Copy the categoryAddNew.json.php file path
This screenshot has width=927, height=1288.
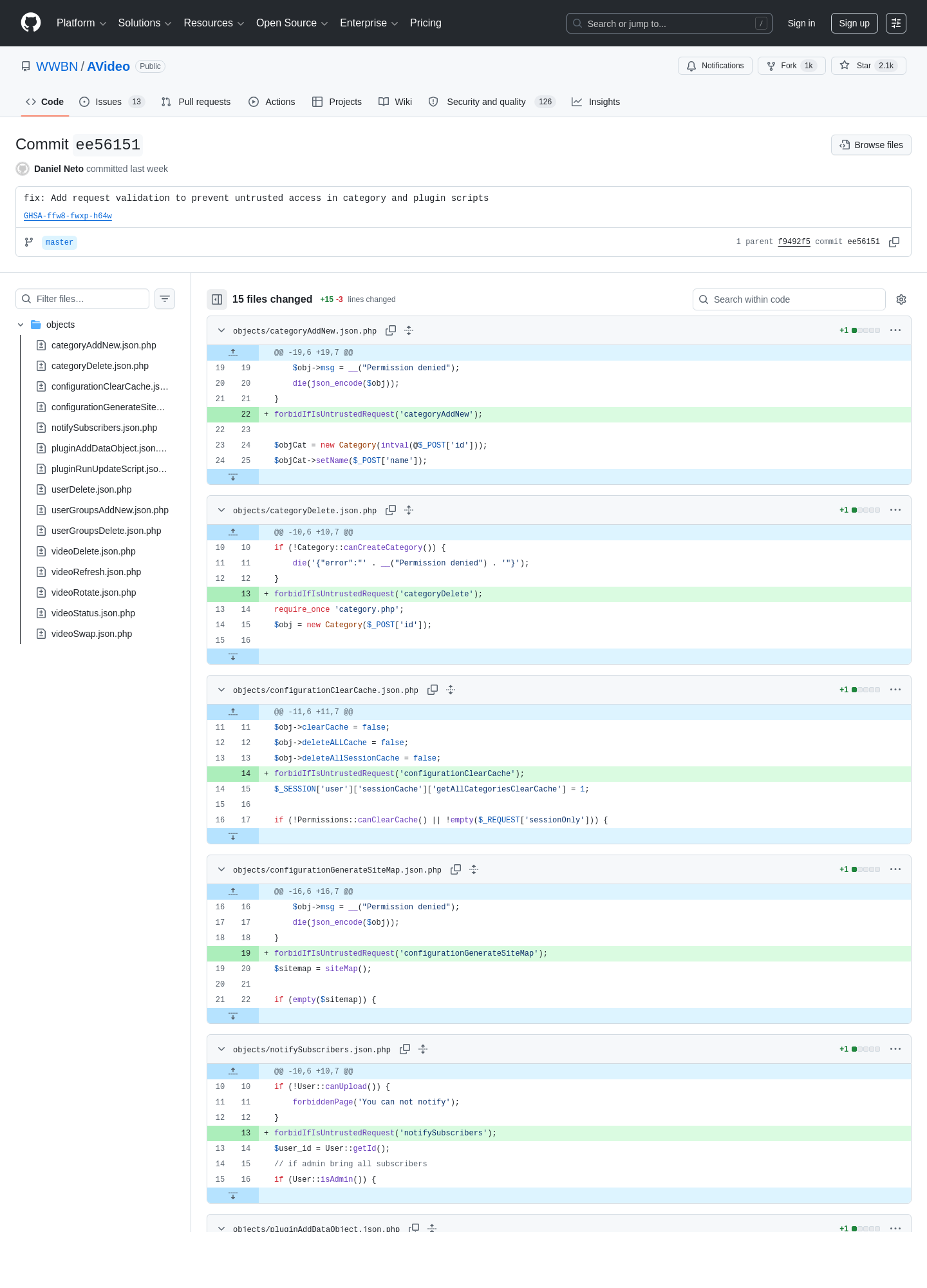coord(391,330)
